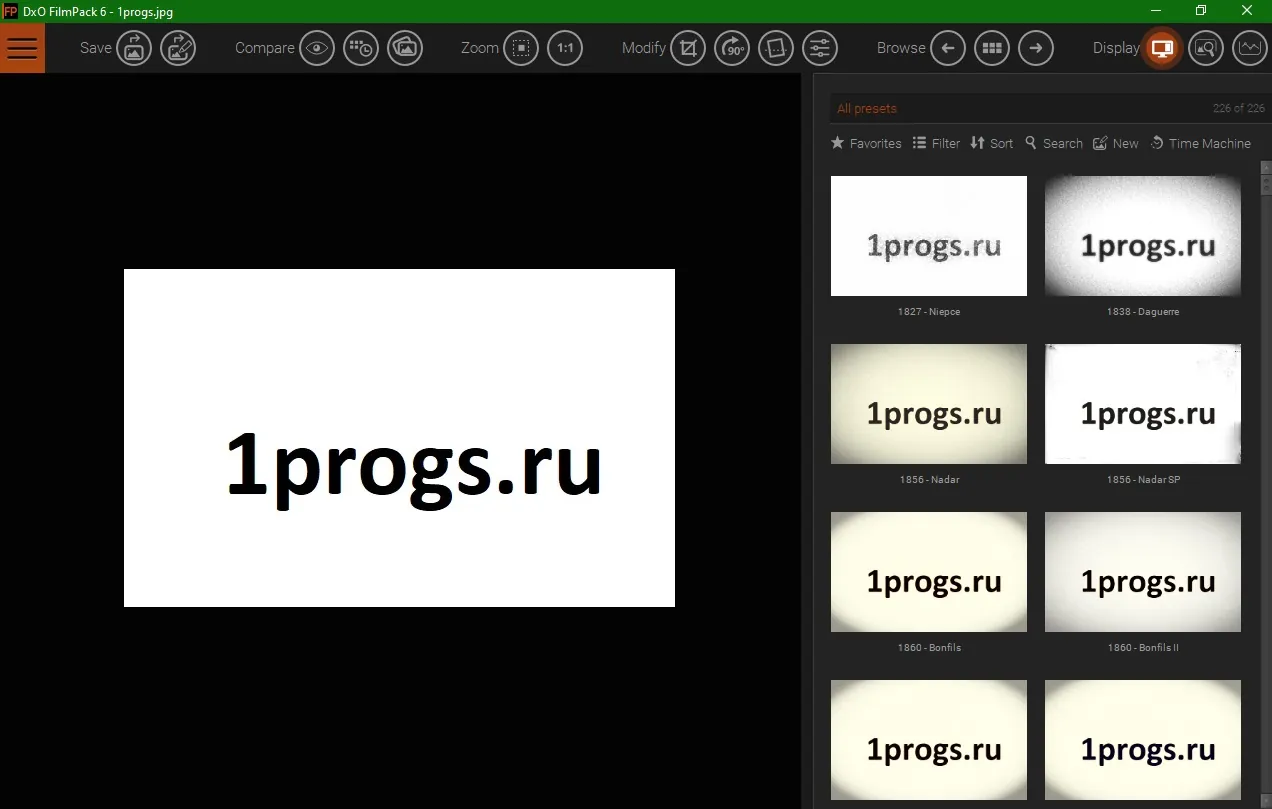
Task: Select the Zoom fit-to-screen icon
Action: 521,48
